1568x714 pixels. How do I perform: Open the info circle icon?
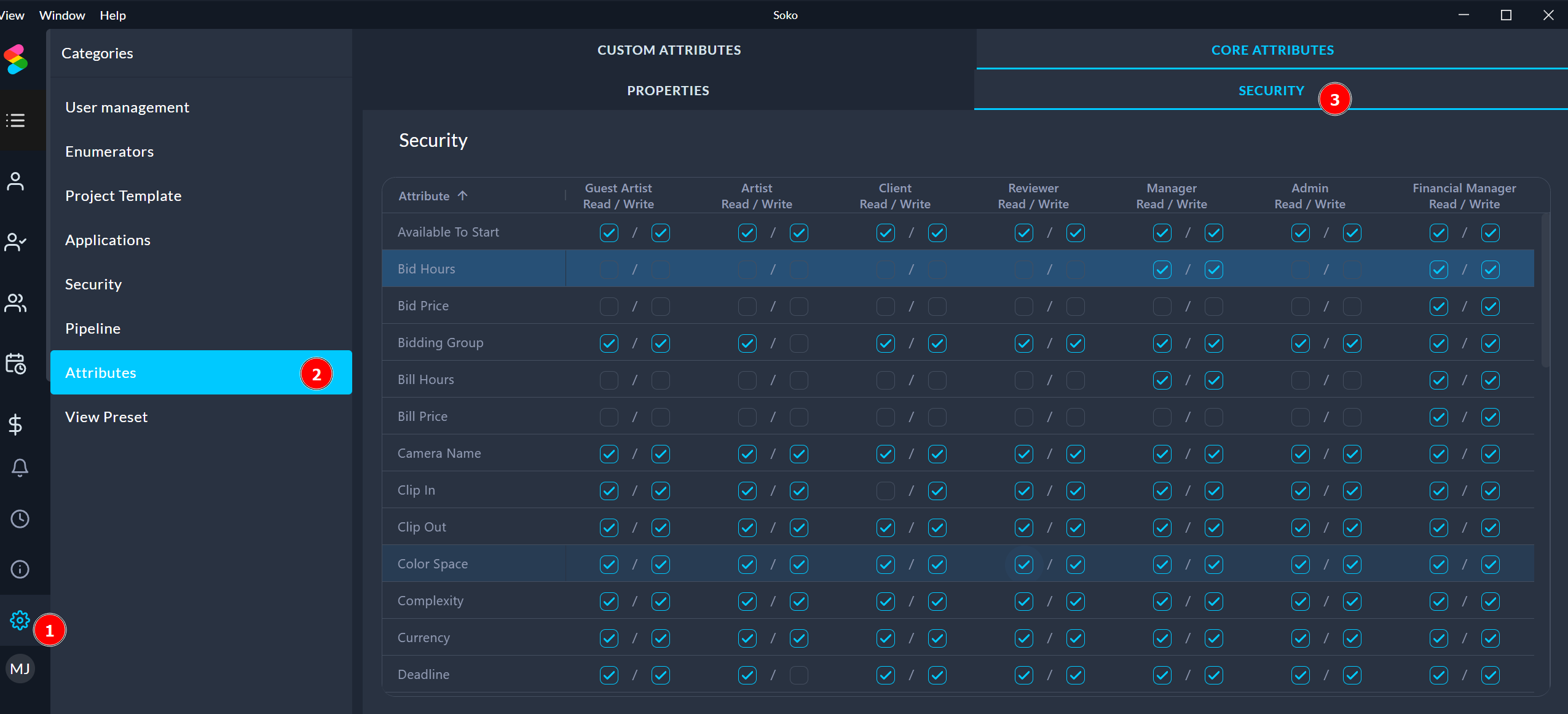[x=20, y=570]
